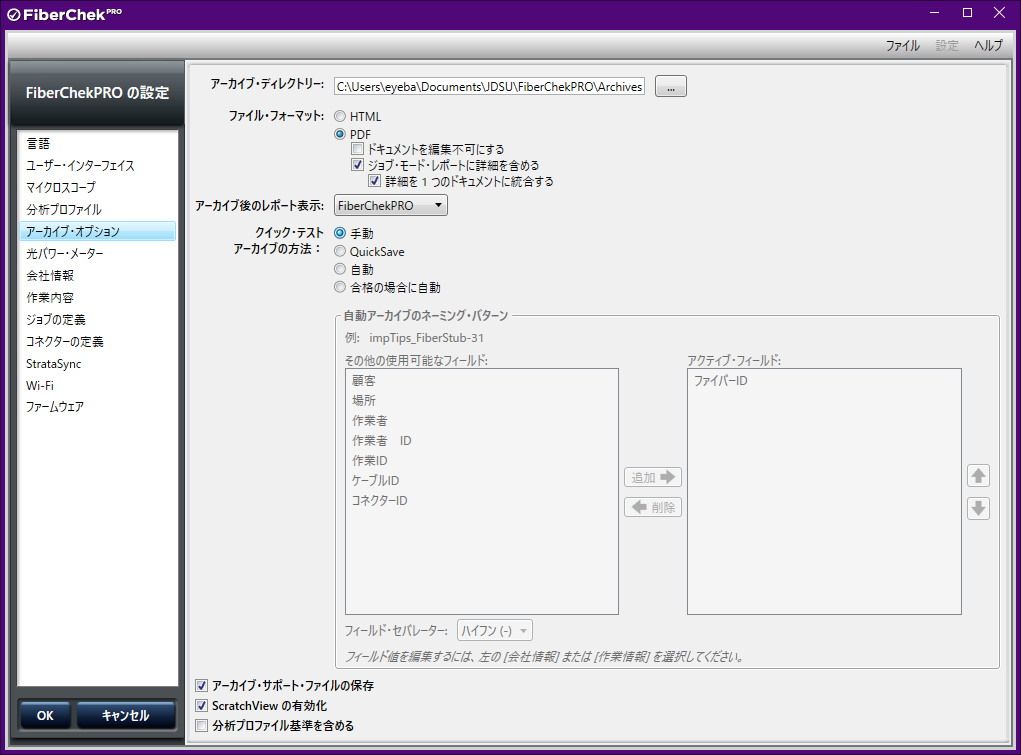Select マイクロスコープ in settings list
This screenshot has height=755, width=1021.
(98, 188)
